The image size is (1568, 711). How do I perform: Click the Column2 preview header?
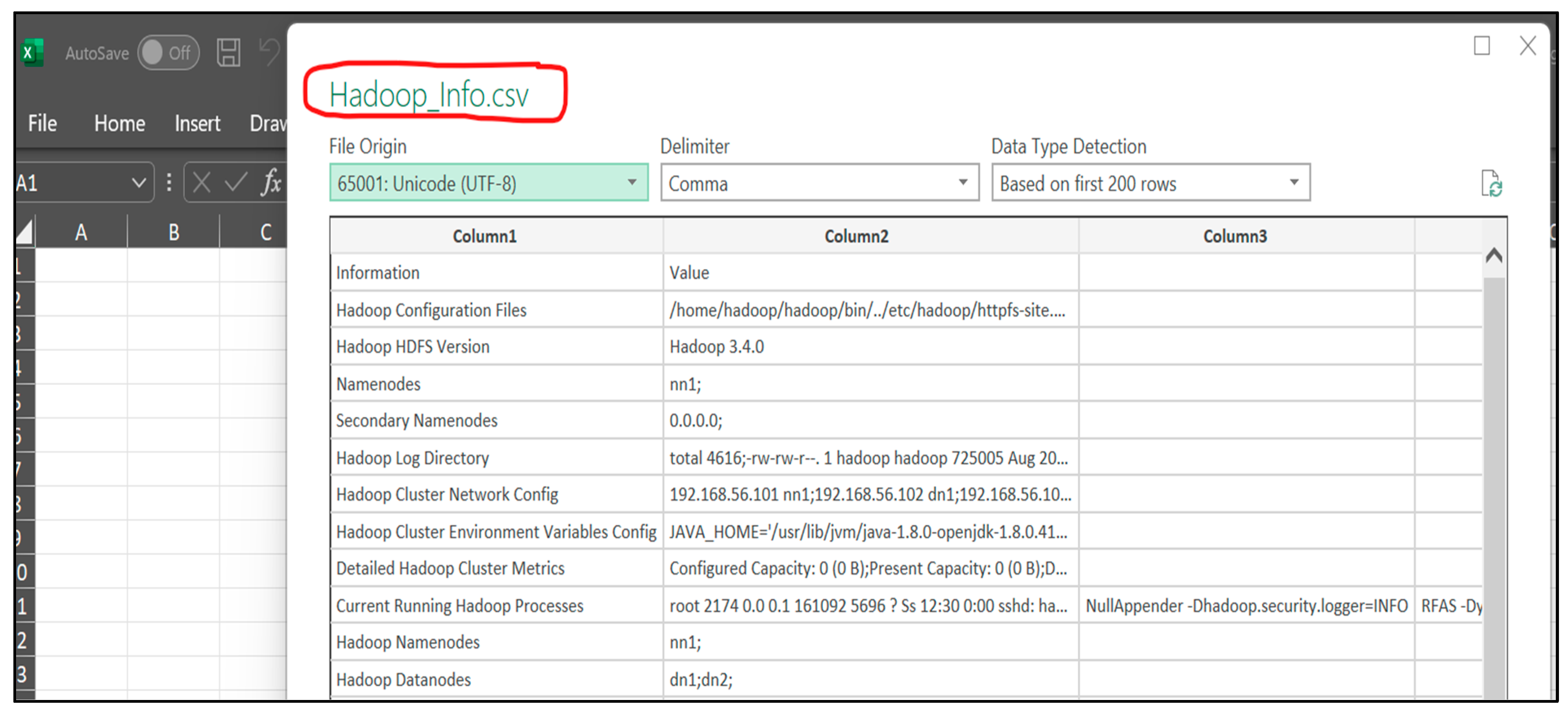856,236
